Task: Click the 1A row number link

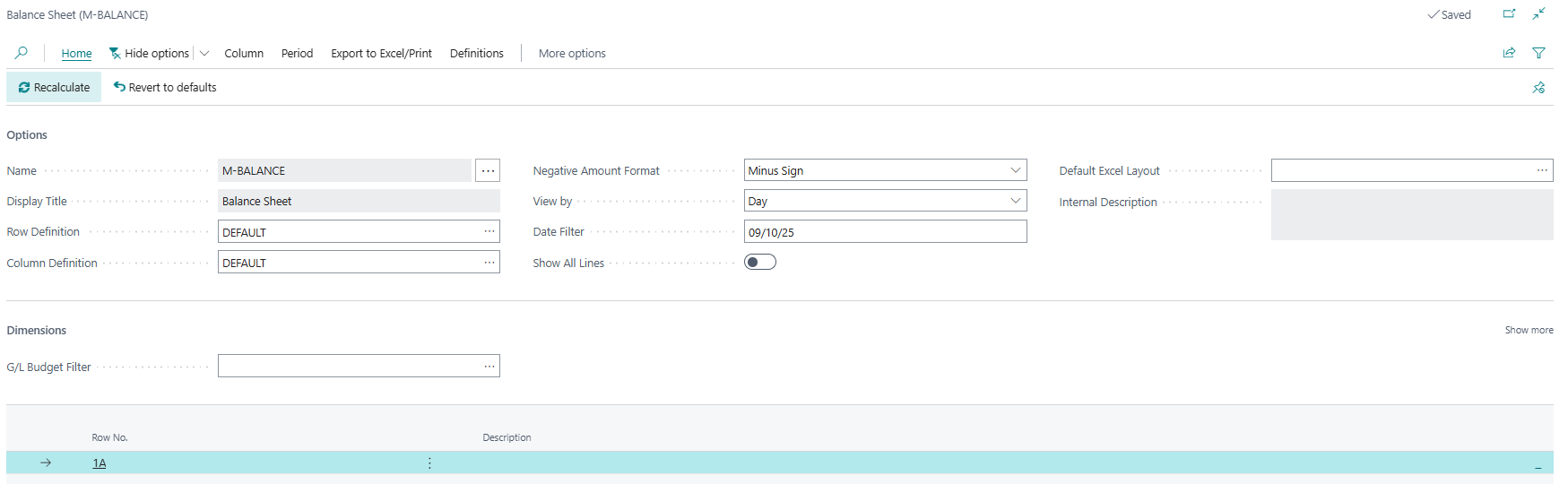Action: click(100, 463)
